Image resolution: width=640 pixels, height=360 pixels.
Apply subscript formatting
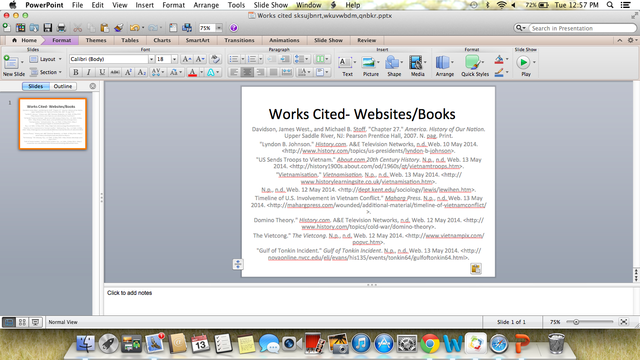[x=141, y=72]
